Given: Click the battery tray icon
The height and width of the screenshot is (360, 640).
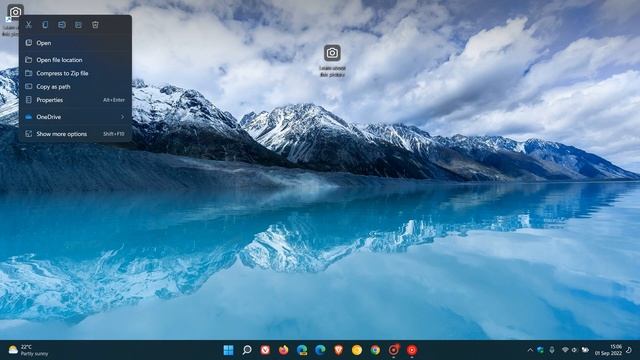Looking at the screenshot, I should click(585, 350).
